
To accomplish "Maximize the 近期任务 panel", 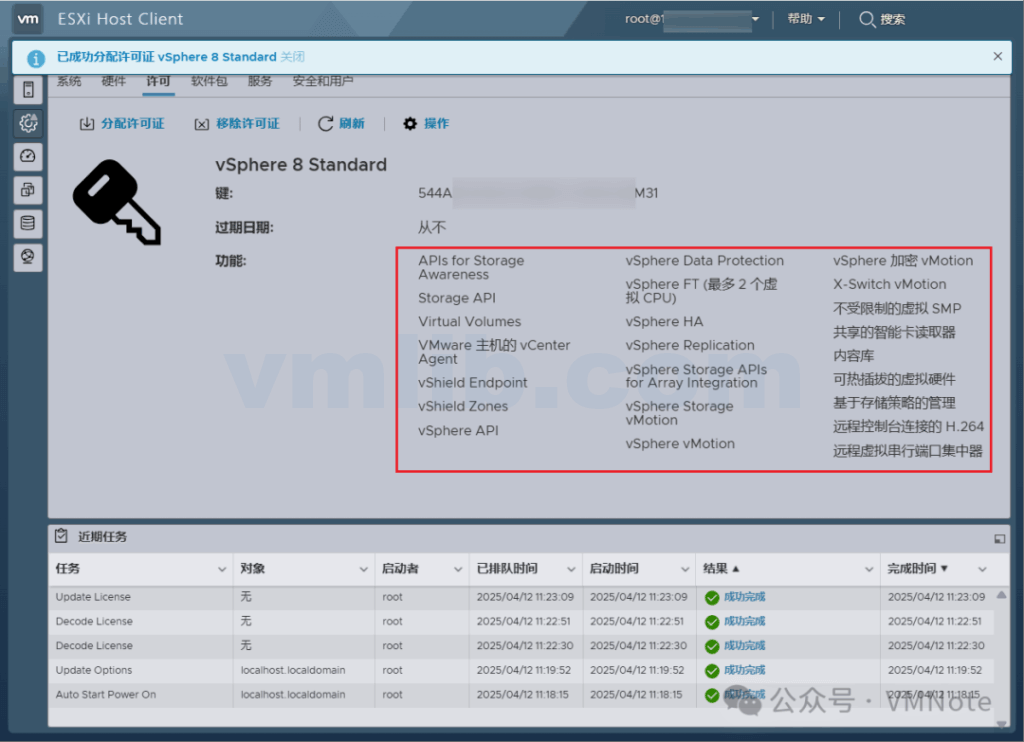I will 999,538.
